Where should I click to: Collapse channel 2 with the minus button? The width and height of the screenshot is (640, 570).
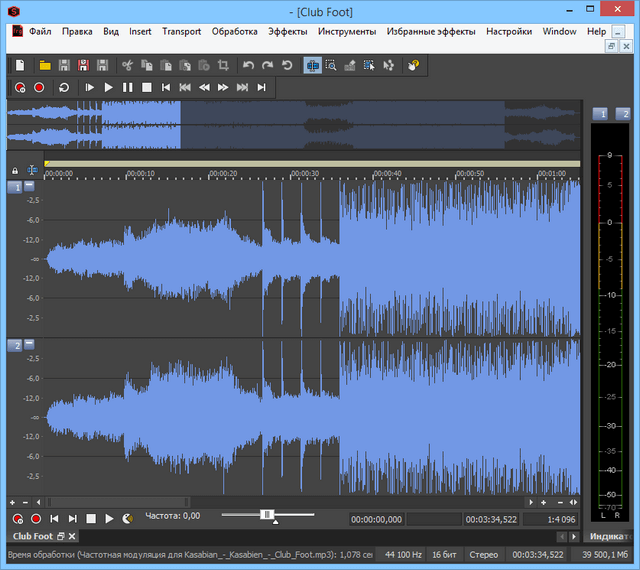click(x=29, y=345)
